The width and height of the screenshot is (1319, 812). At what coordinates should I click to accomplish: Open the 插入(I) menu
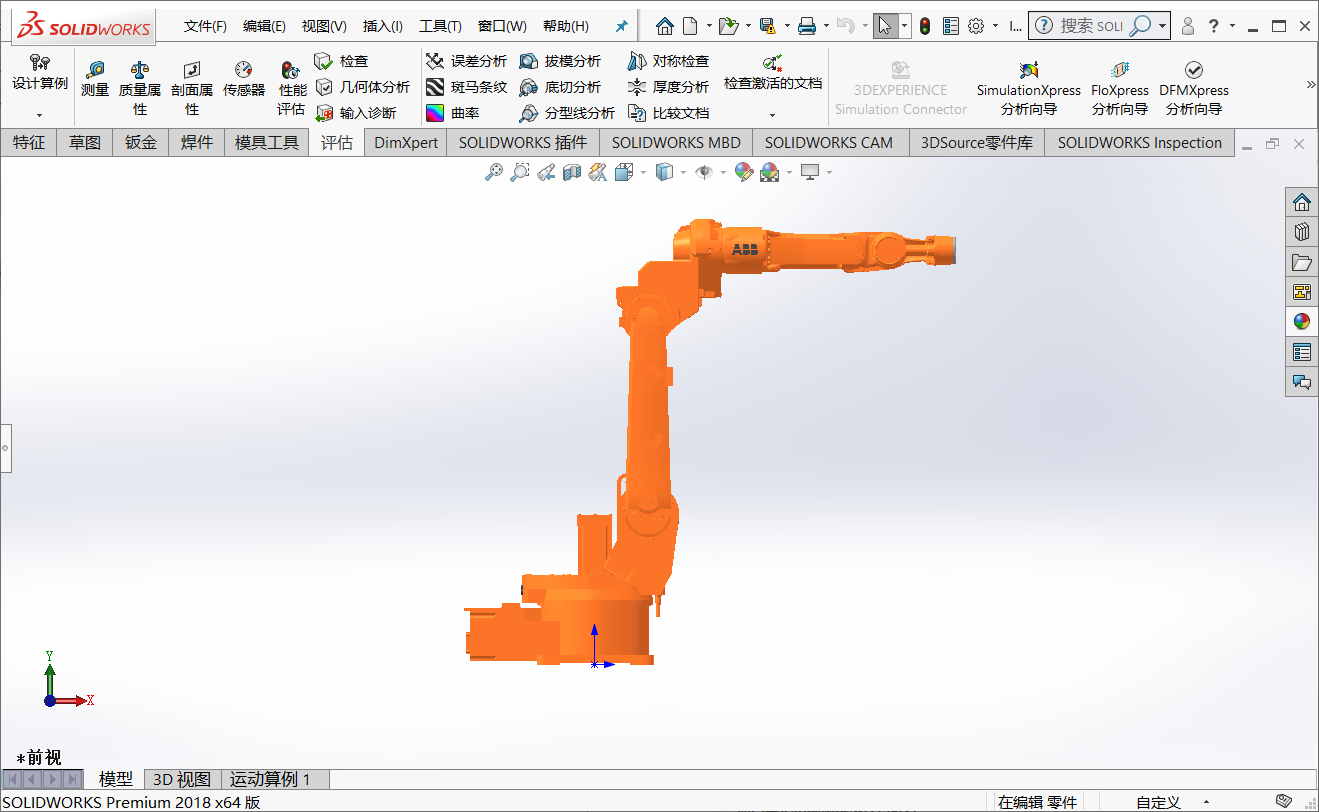(x=383, y=26)
